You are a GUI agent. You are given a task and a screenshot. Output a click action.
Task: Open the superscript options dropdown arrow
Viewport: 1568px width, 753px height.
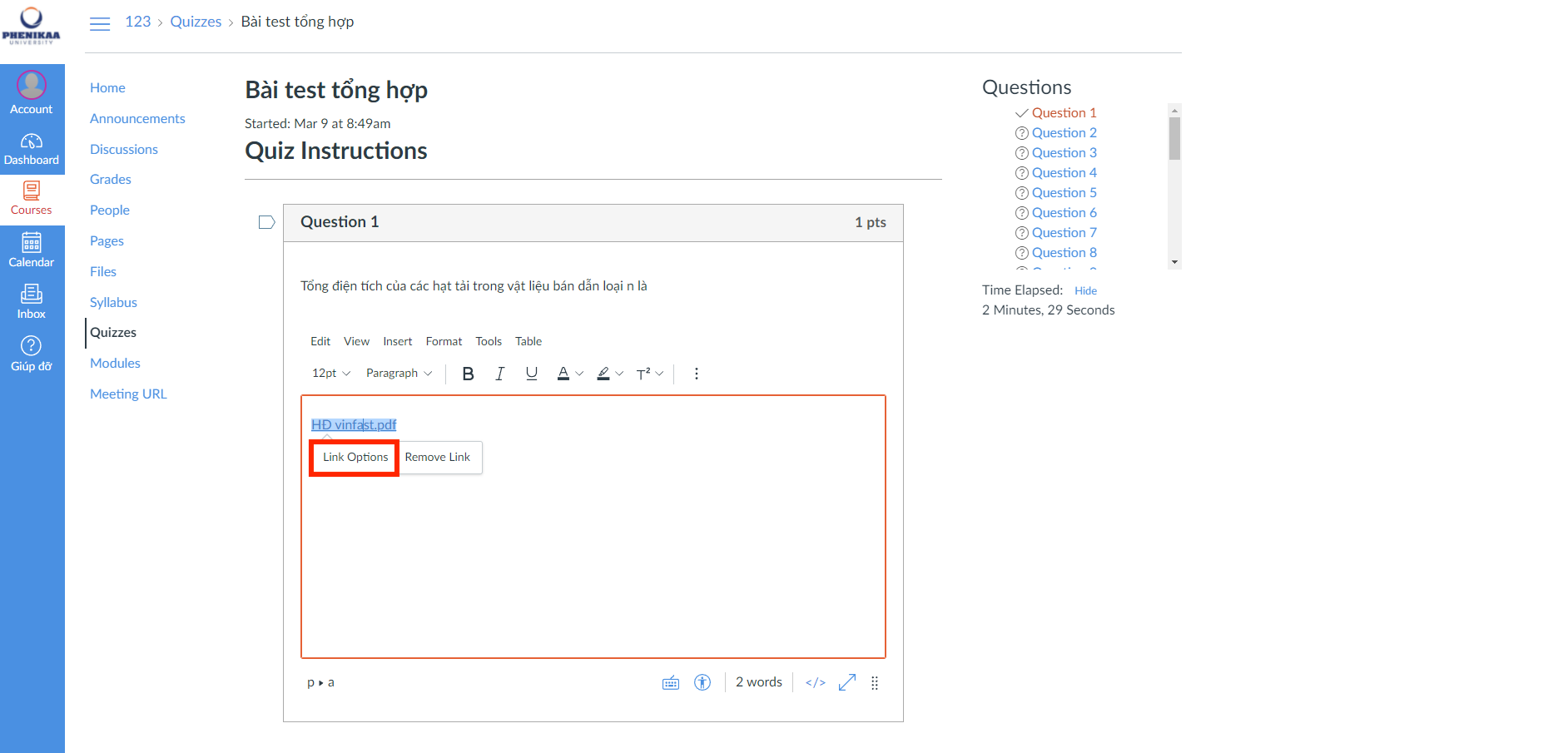point(660,374)
